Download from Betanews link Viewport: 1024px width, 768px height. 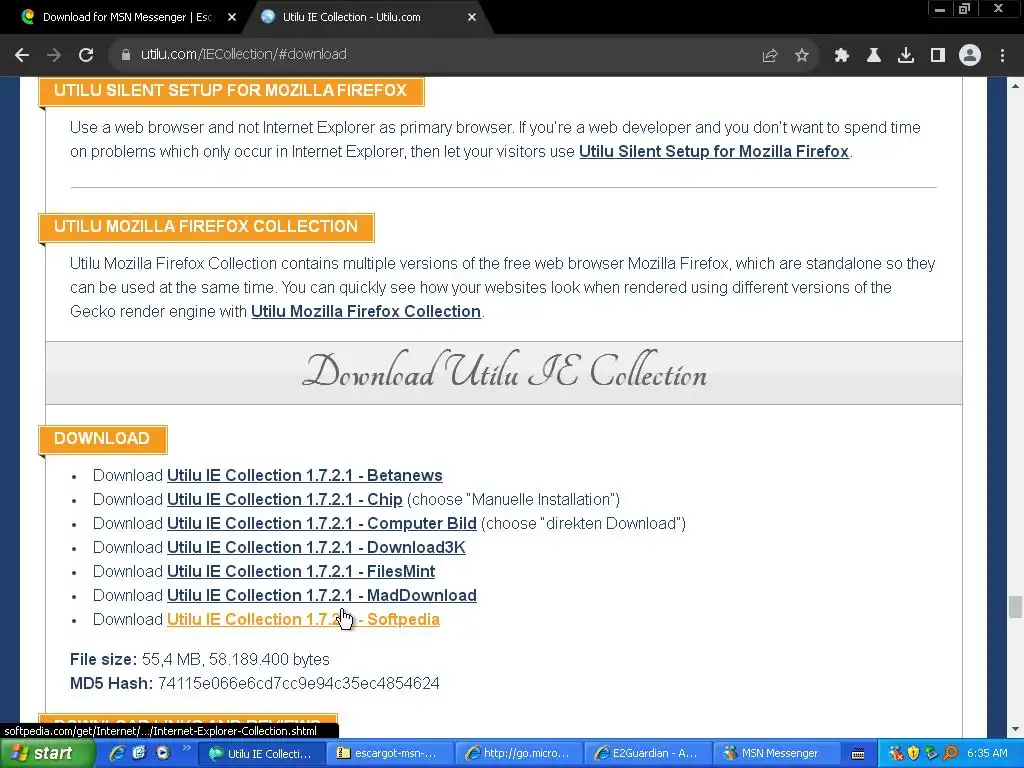tap(304, 475)
